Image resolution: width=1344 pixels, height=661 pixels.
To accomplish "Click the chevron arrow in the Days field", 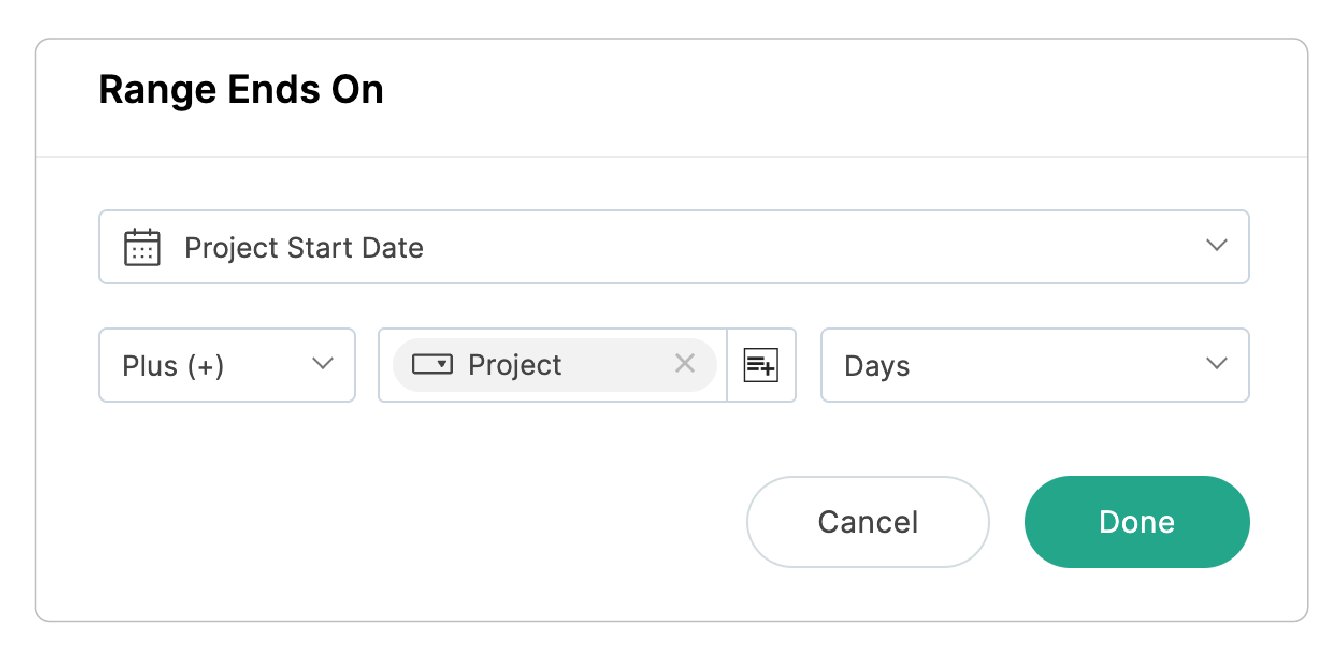I will 1216,364.
